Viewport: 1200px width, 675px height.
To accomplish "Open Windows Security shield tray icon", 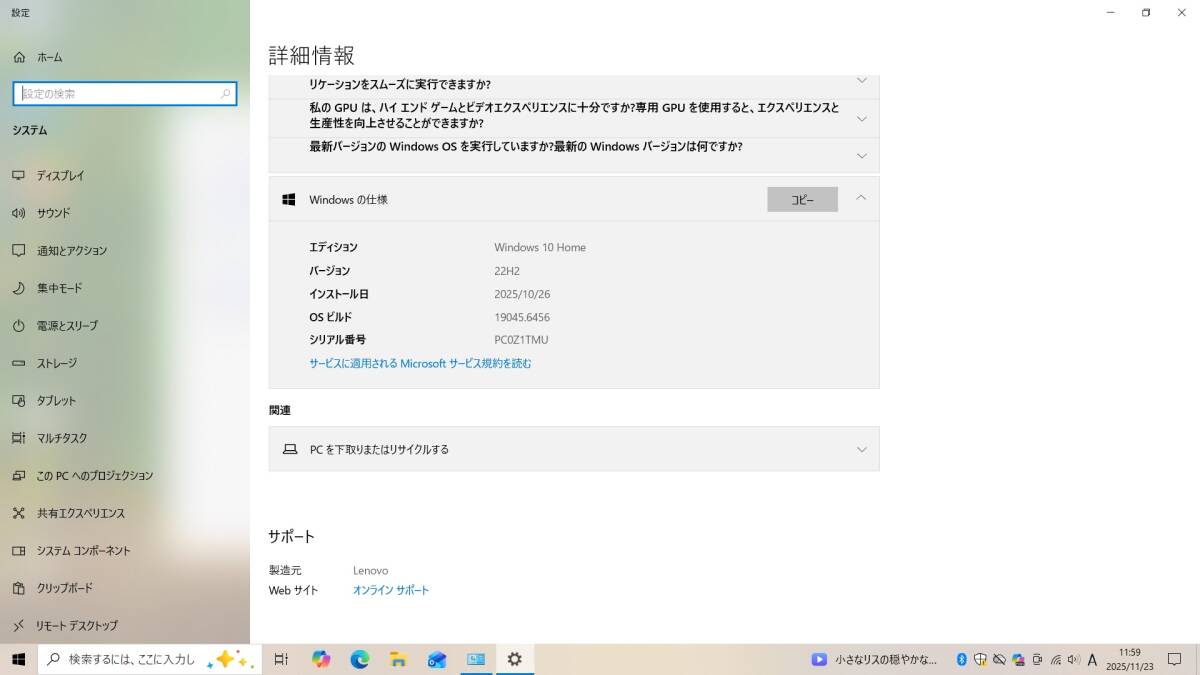I will tap(981, 660).
